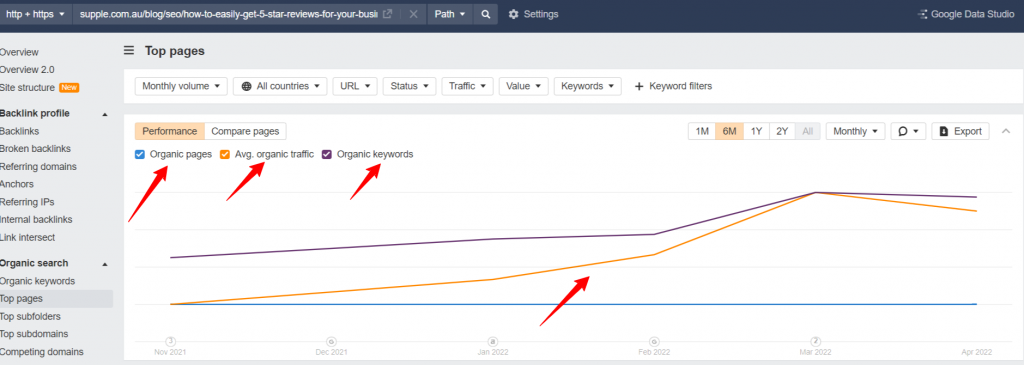Toggle Organic pages checkbox
The image size is (1024, 365).
click(140, 155)
